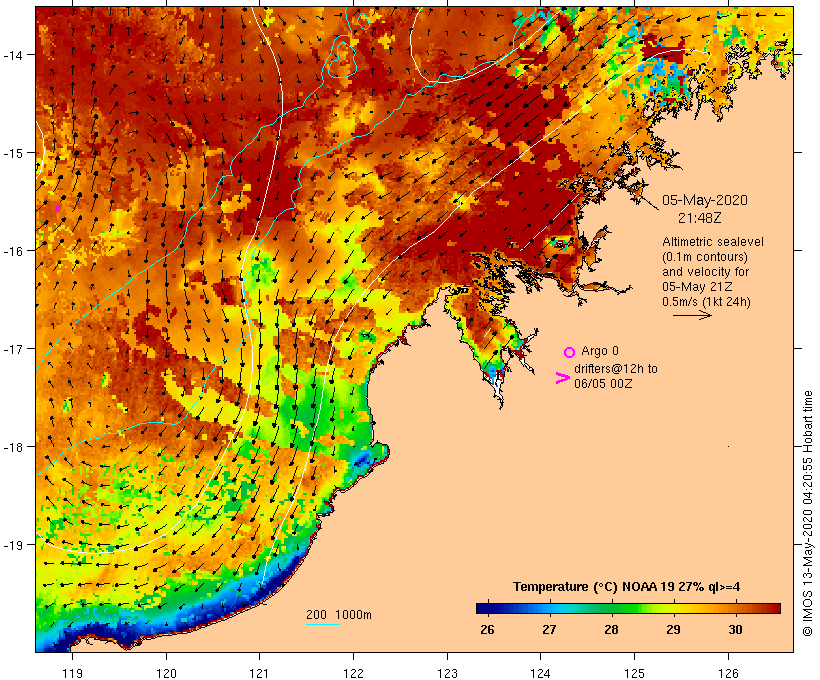Viewport: 820px width, 680px height.
Task: Click the green 28°C region of the colorbar
Action: click(x=611, y=608)
